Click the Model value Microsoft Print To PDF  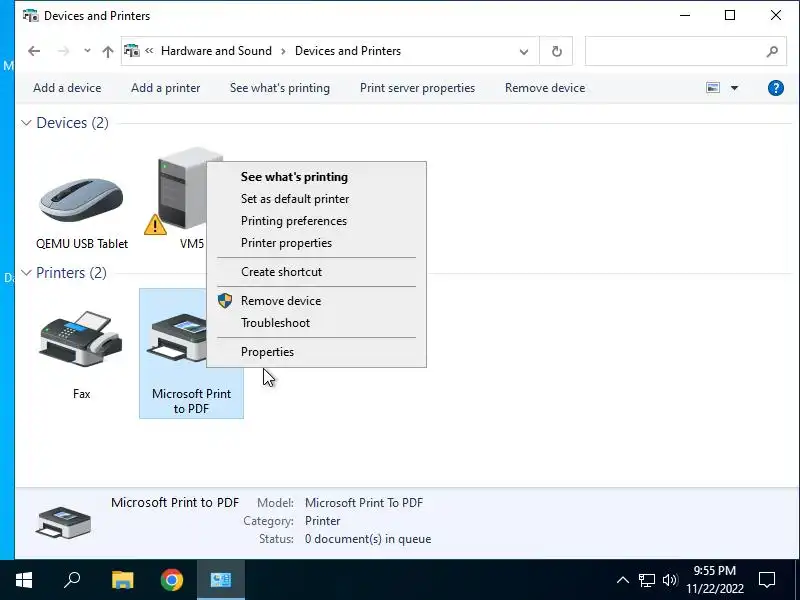[364, 503]
